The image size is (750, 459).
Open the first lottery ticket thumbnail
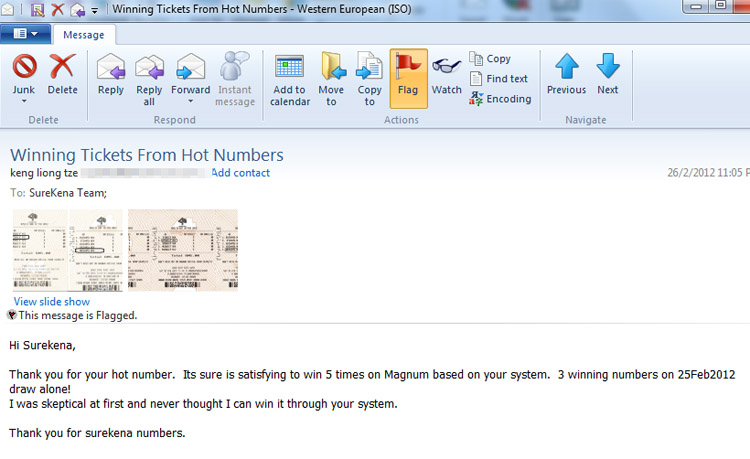(40, 251)
